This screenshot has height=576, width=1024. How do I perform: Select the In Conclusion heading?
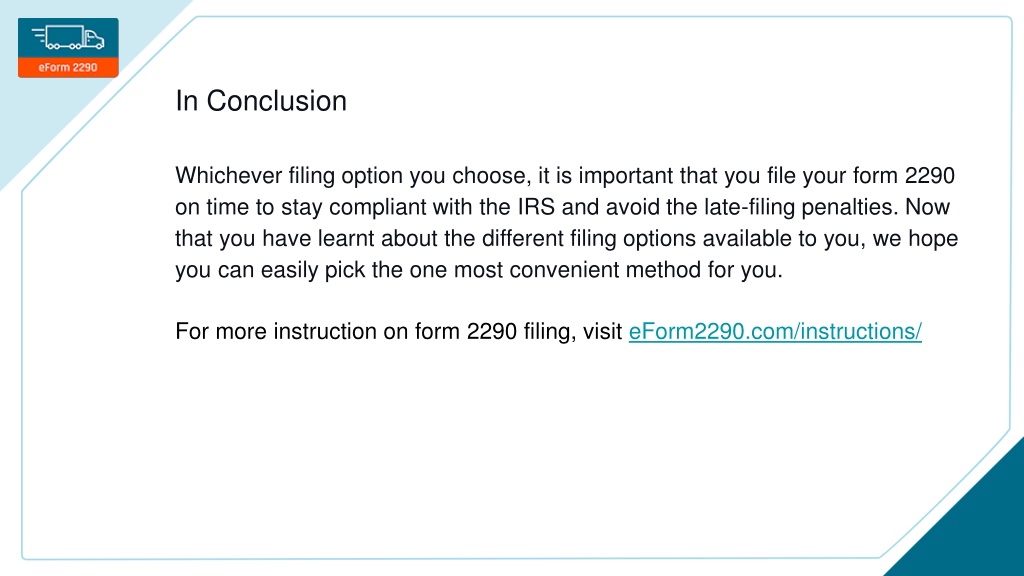[x=261, y=101]
